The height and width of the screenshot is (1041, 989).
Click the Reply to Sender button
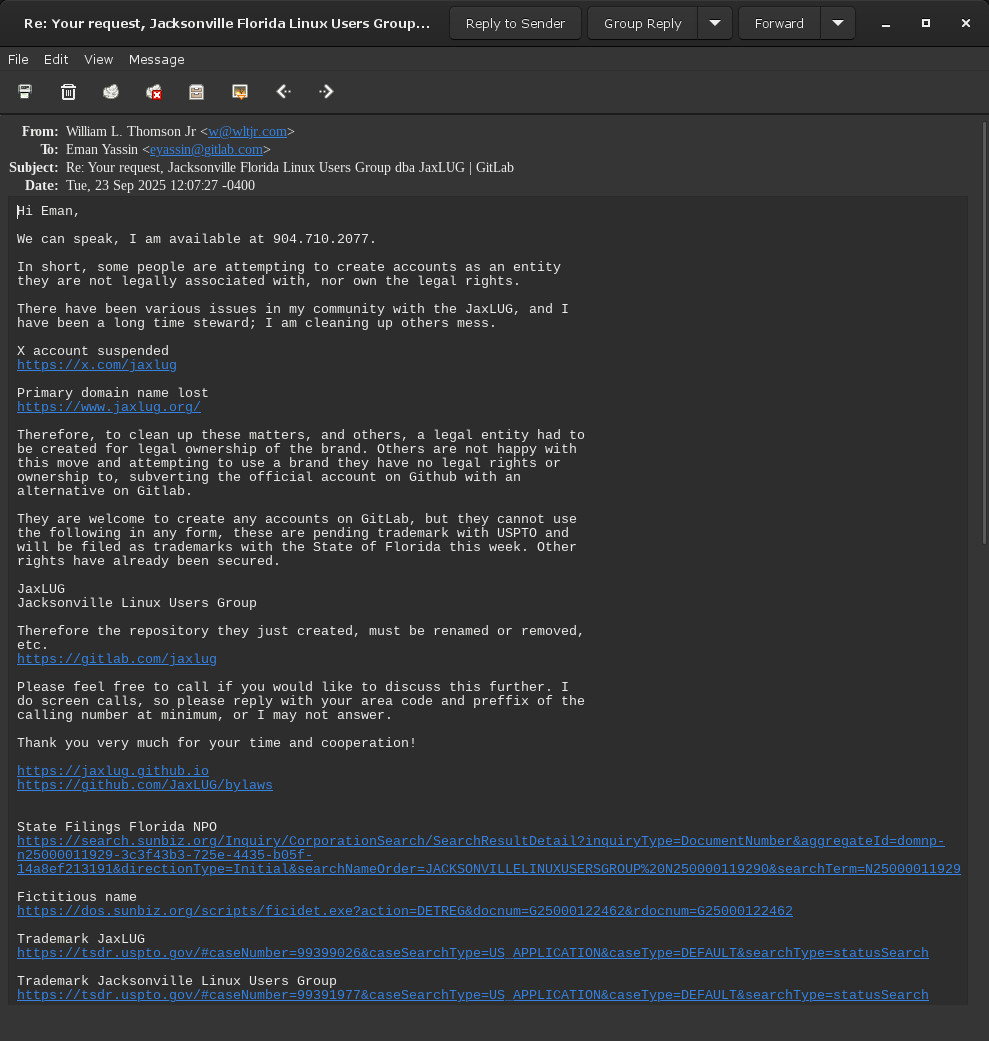(515, 23)
